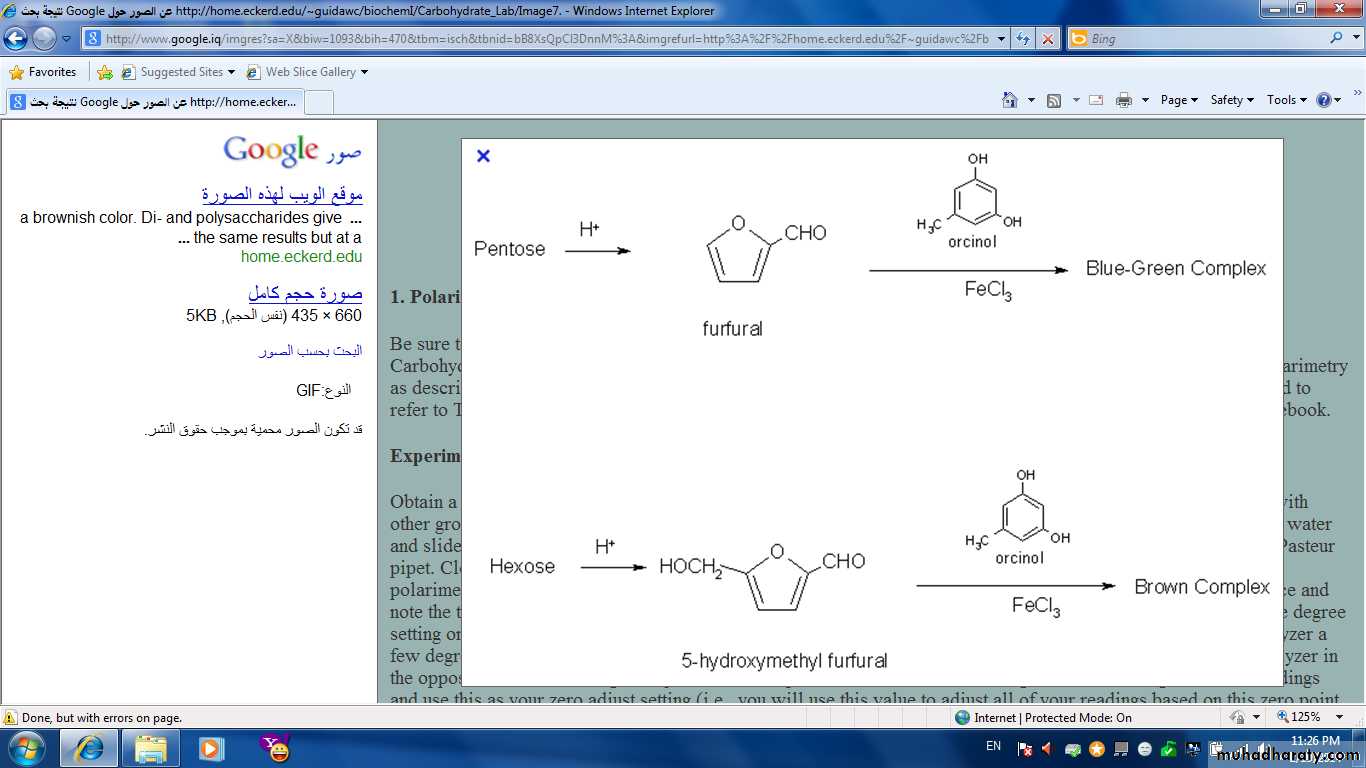Open the Suggested Sites favorites item
The width and height of the screenshot is (1366, 768).
[180, 72]
